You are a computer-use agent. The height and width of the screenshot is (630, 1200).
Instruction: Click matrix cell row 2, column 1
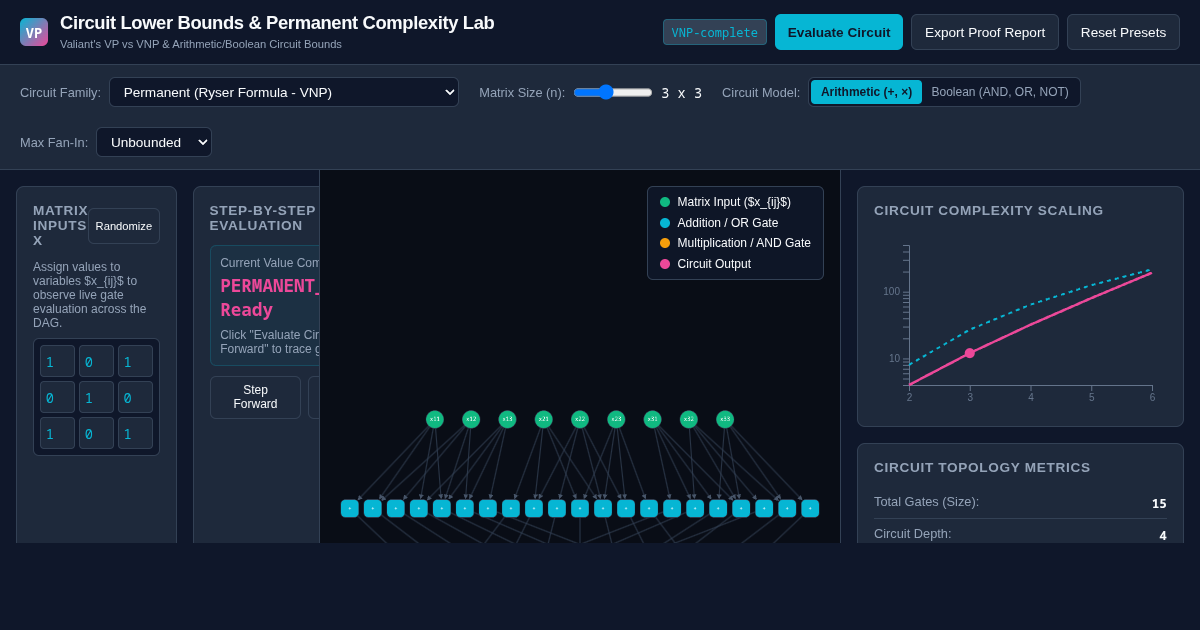tap(57, 397)
